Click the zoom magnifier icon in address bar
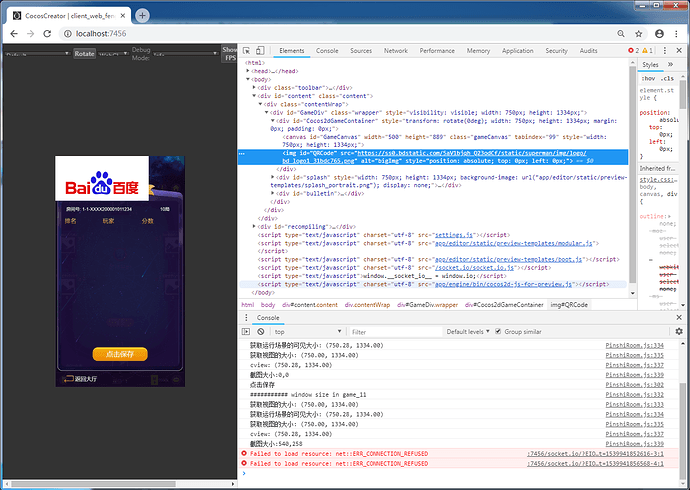Viewport: 690px width, 490px height. click(x=621, y=33)
